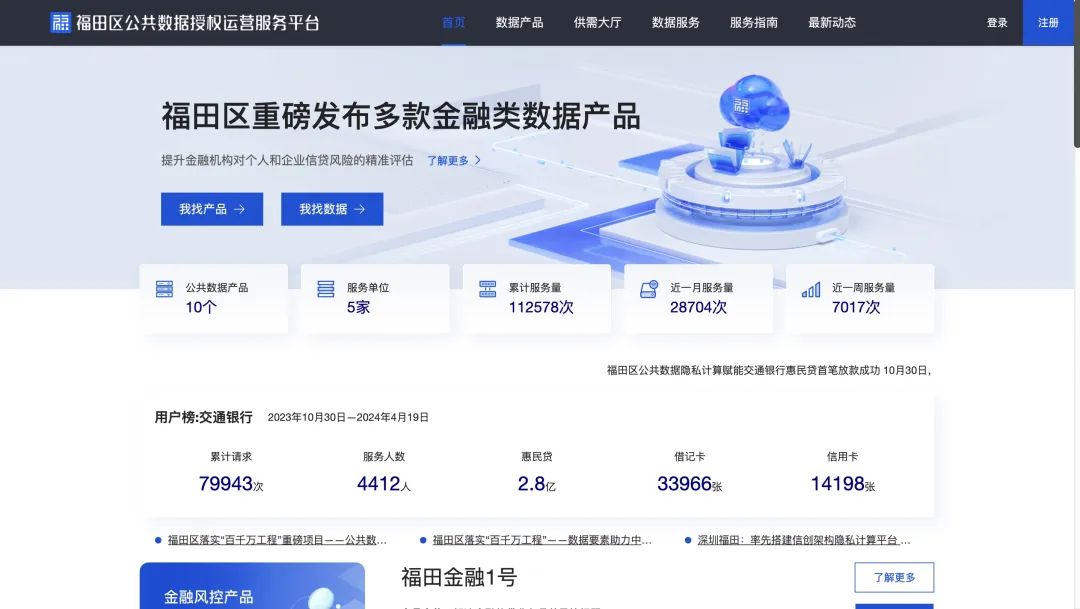
Task: Click the 登录 link in header
Action: (x=997, y=23)
